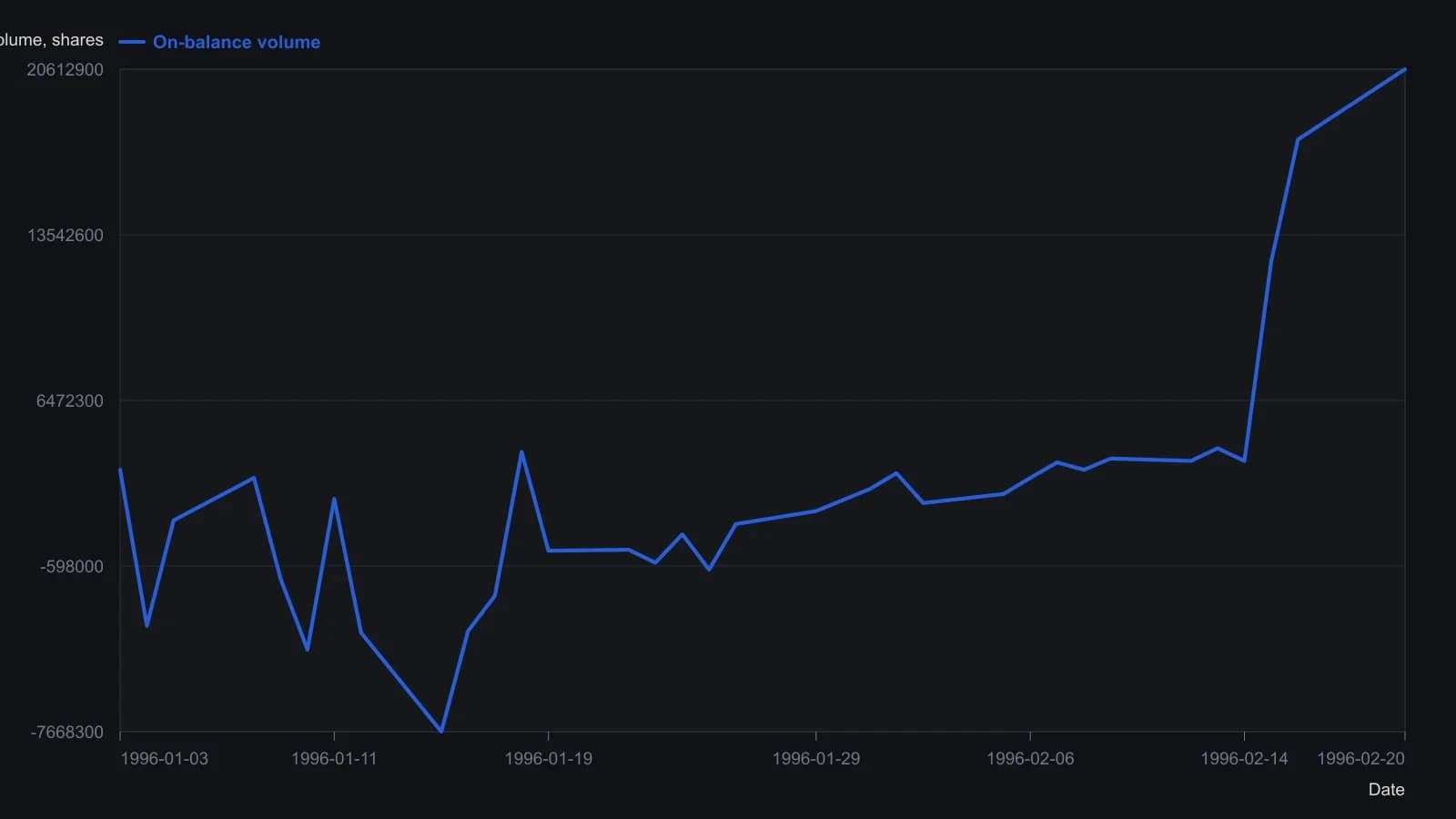Select y-axis value -598000
The width and height of the screenshot is (1456, 819).
coord(72,567)
